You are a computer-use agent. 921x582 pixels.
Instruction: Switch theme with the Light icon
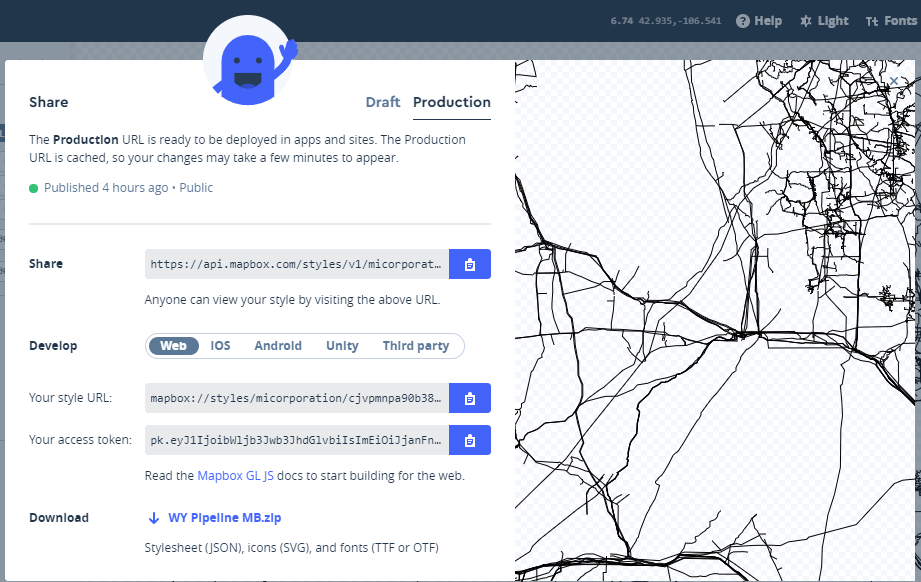click(806, 21)
